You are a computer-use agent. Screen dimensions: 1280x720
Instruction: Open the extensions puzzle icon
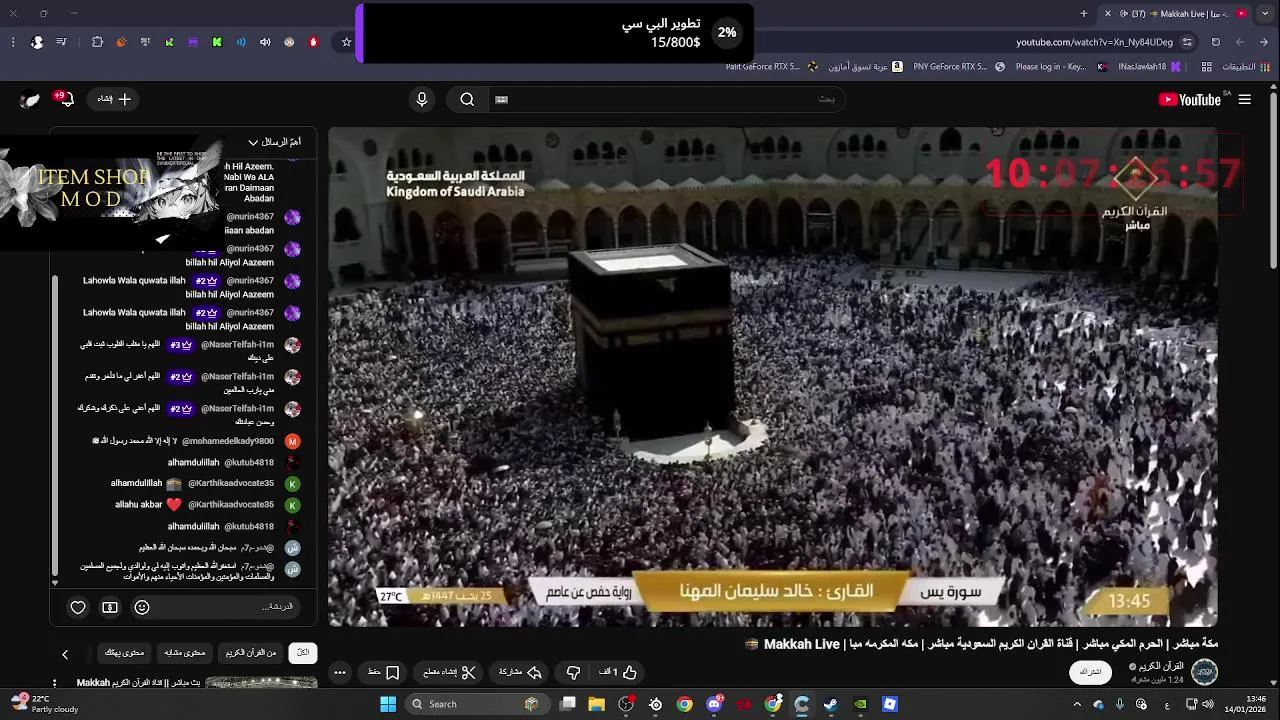click(x=97, y=42)
